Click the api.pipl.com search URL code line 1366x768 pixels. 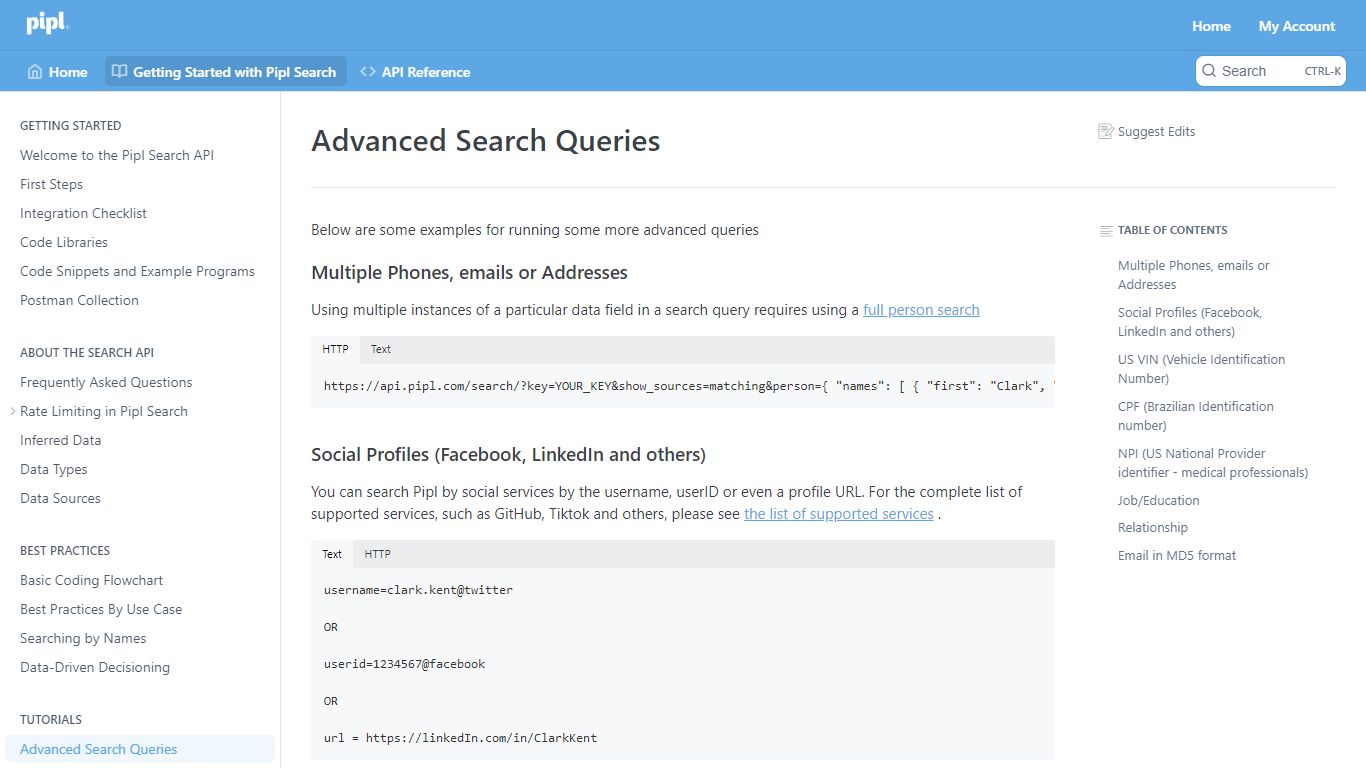[x=689, y=386]
